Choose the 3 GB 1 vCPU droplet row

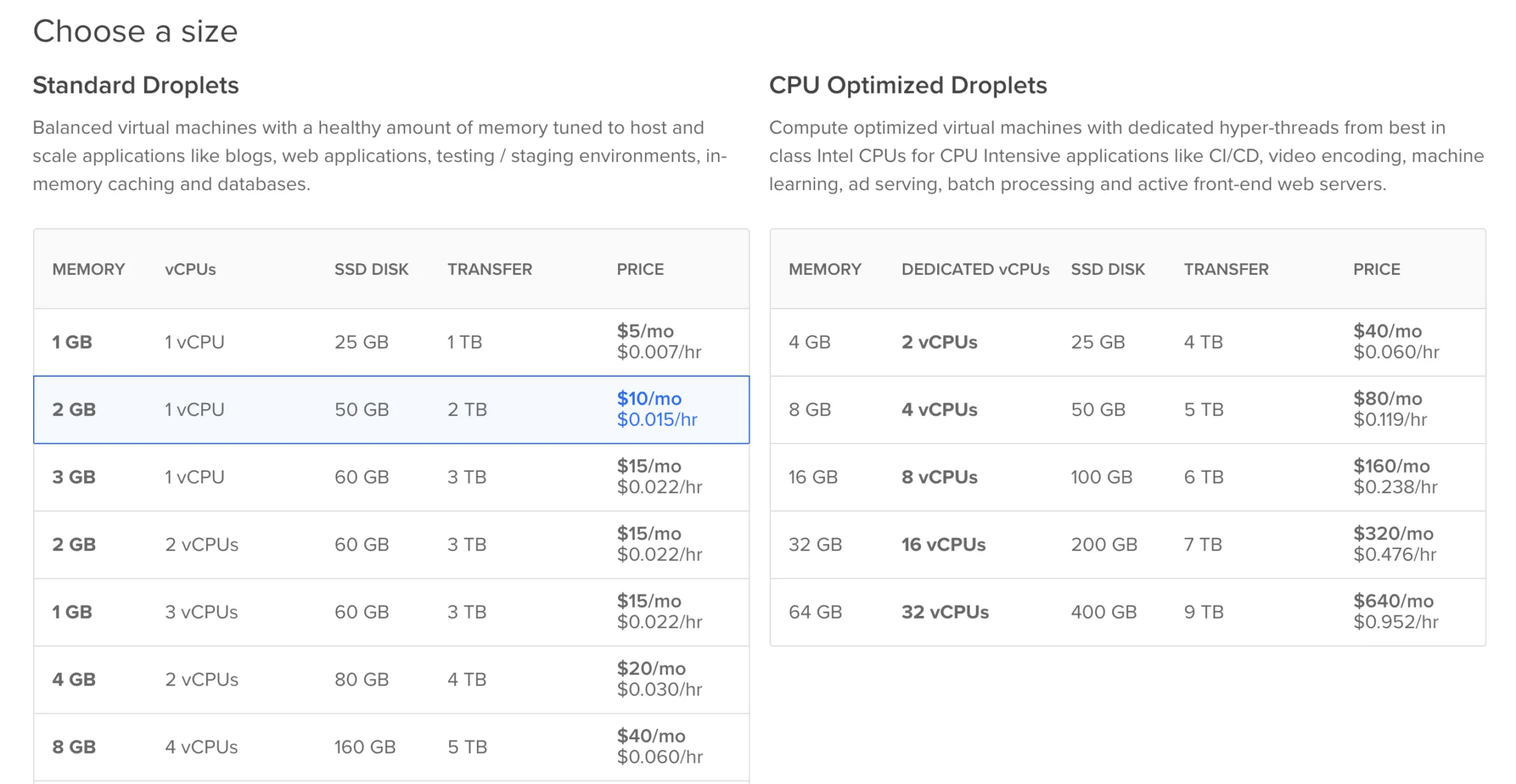[x=391, y=477]
